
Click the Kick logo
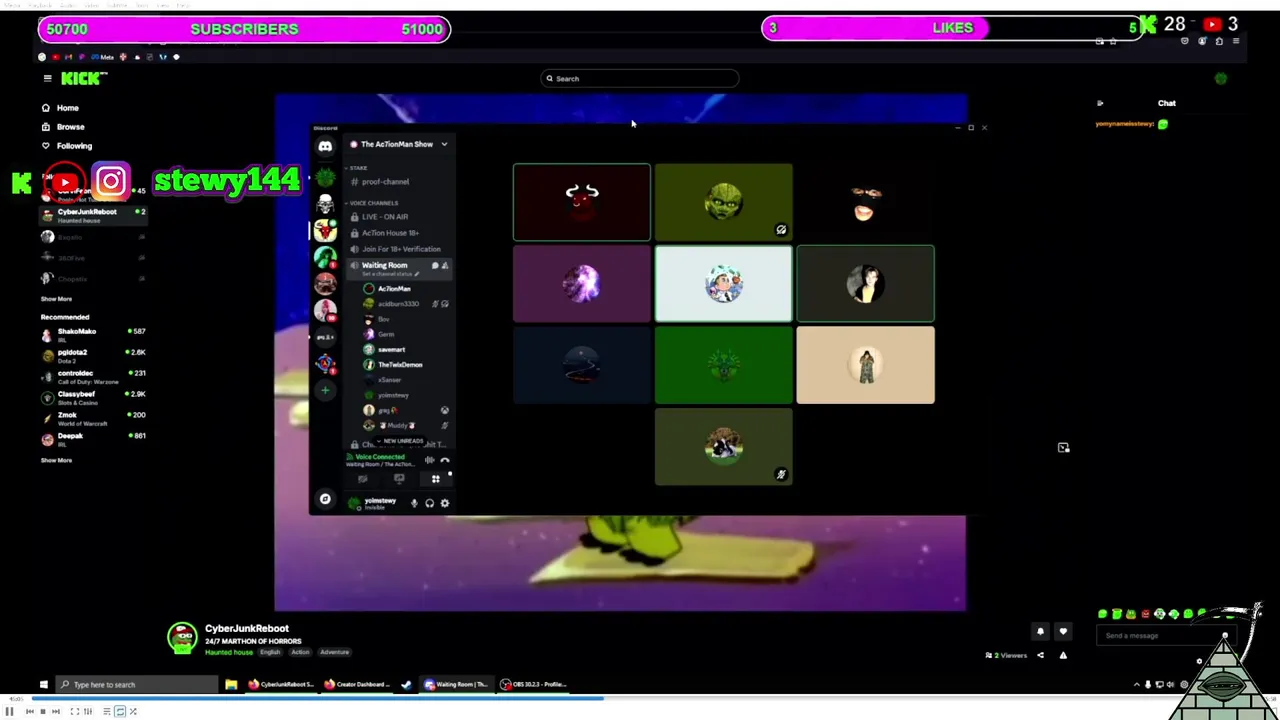click(x=82, y=78)
